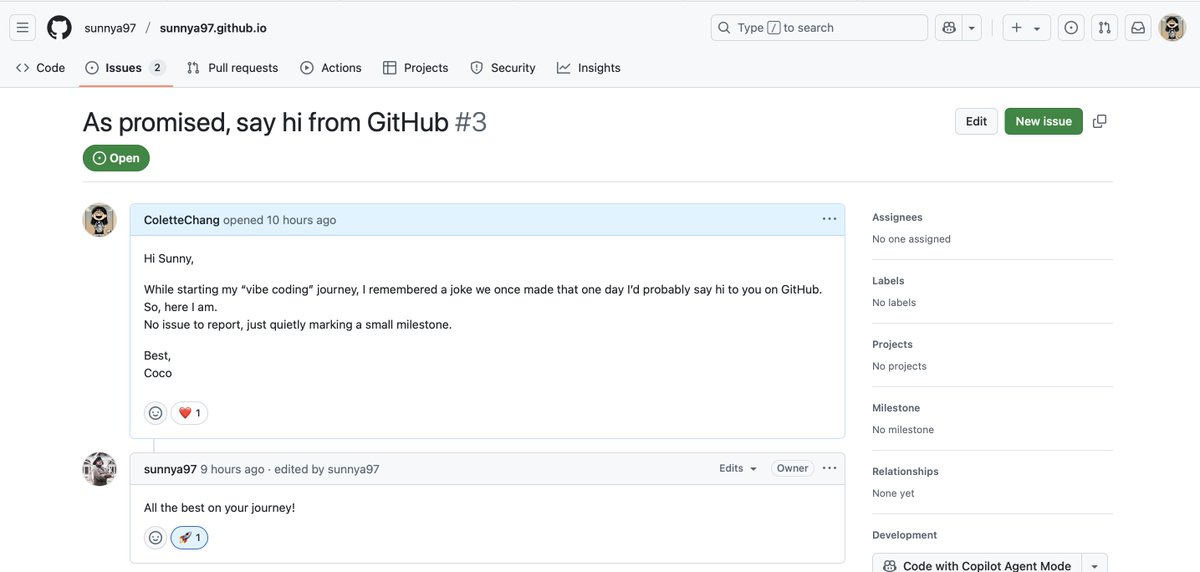Viewport: 1200px width, 572px height.
Task: Open ColetteChang author link
Action: [x=181, y=220]
